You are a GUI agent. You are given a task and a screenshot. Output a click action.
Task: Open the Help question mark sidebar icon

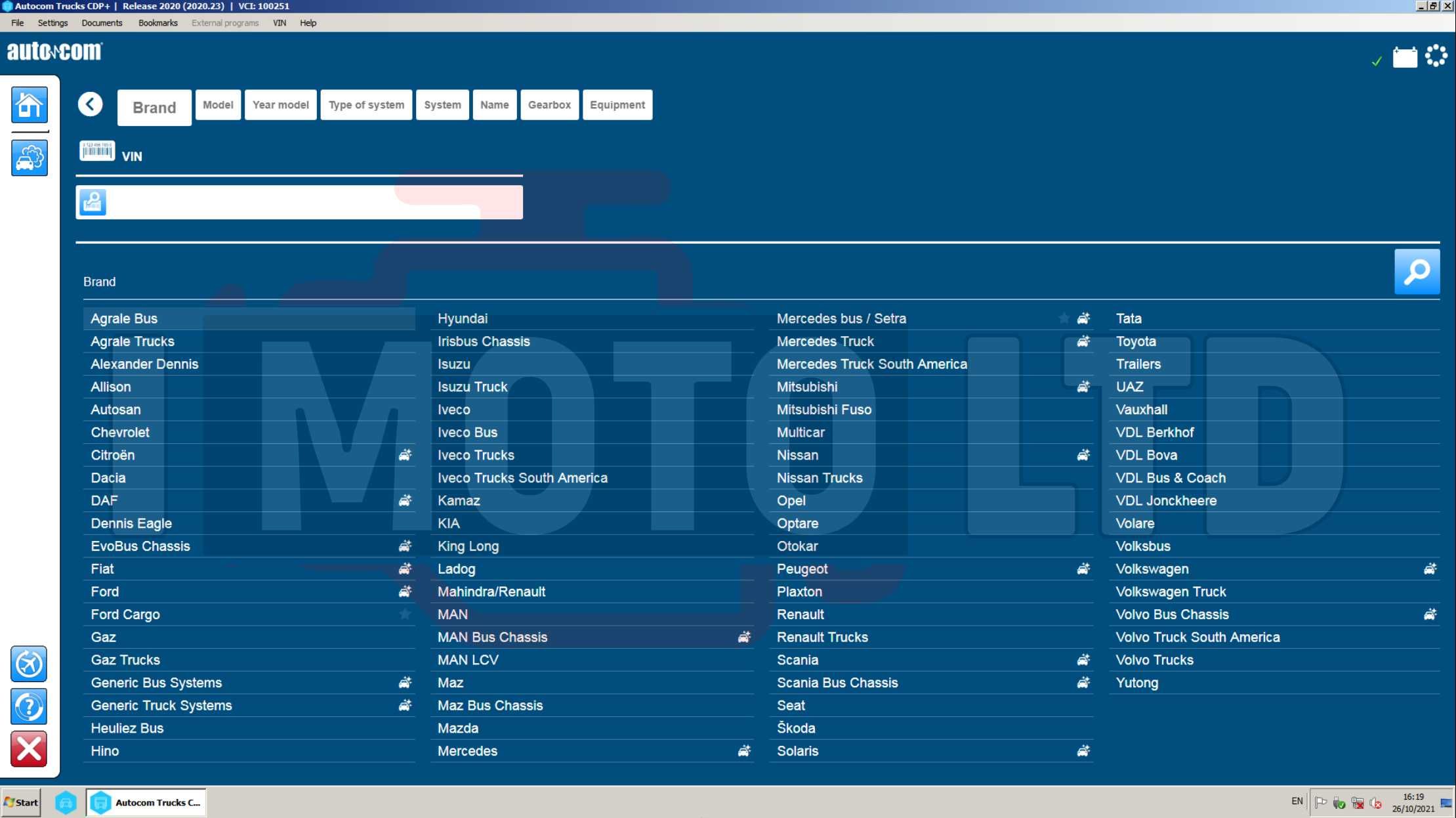29,706
